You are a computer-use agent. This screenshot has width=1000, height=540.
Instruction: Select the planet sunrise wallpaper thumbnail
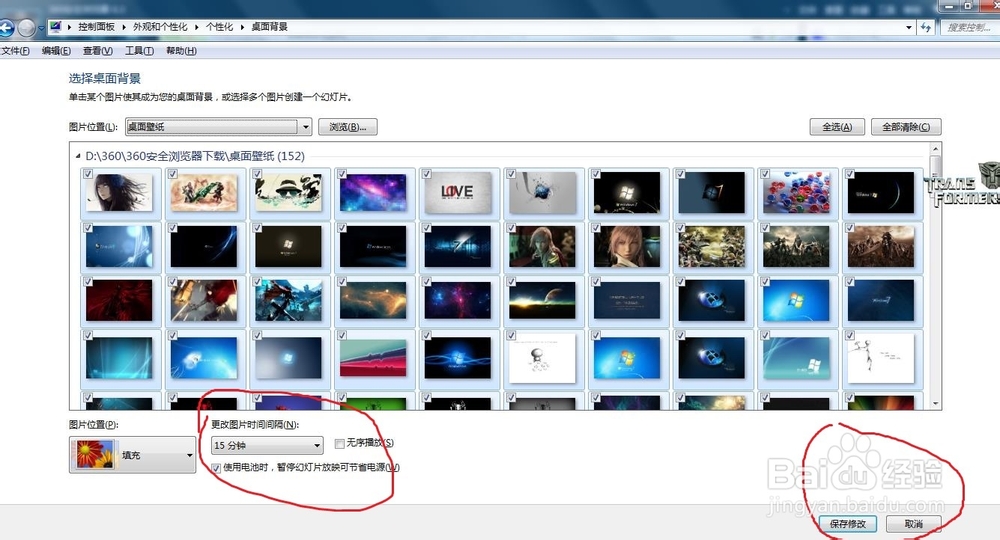(x=543, y=300)
